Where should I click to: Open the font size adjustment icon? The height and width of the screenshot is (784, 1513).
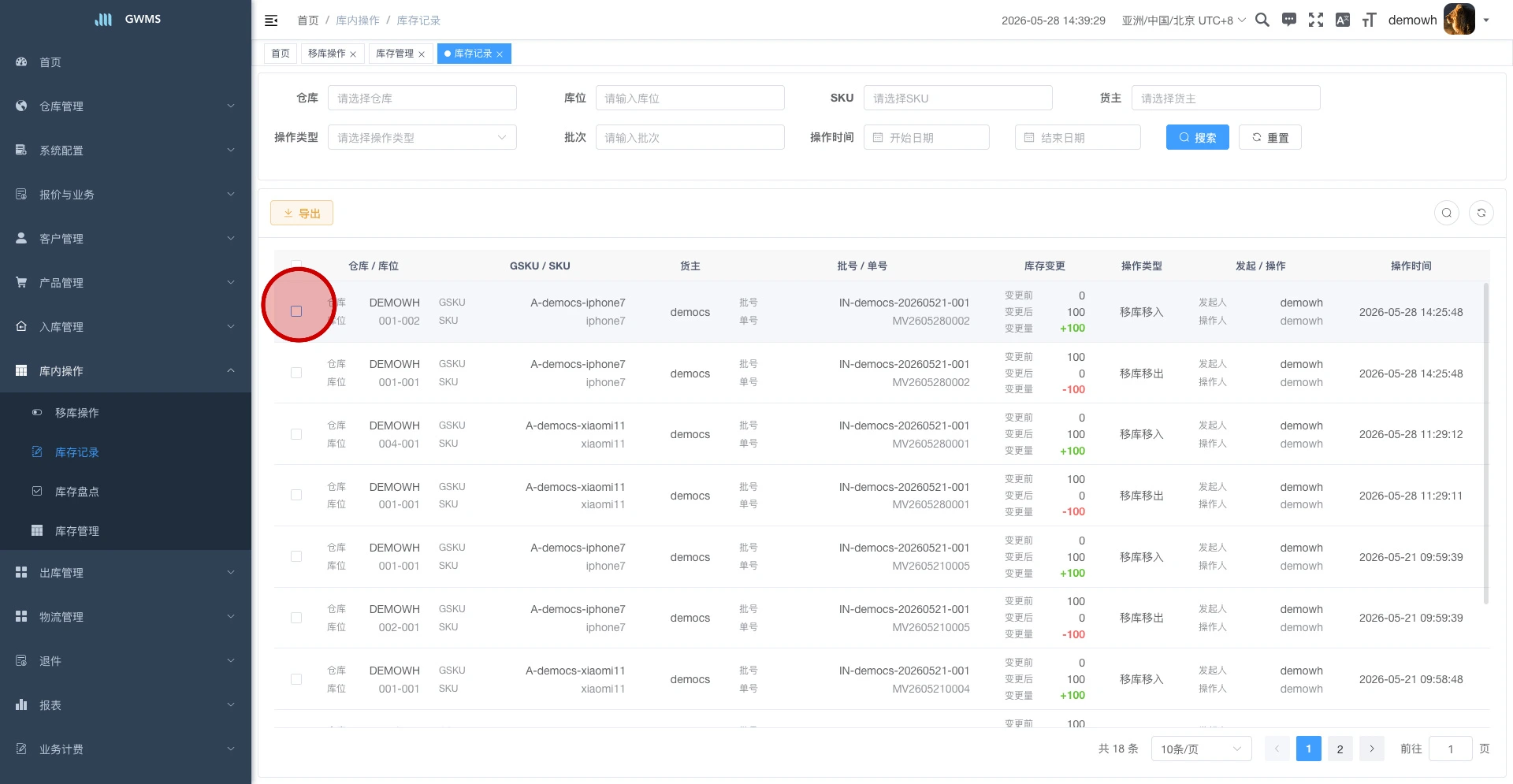[x=1370, y=20]
